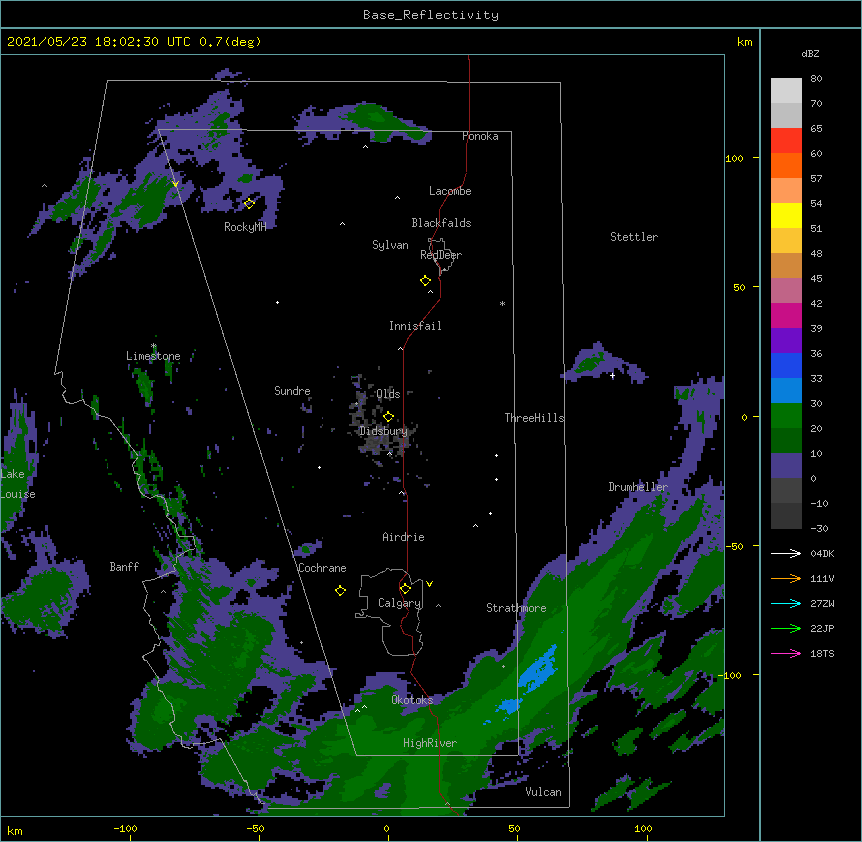Click the Strathmore label

(516, 608)
